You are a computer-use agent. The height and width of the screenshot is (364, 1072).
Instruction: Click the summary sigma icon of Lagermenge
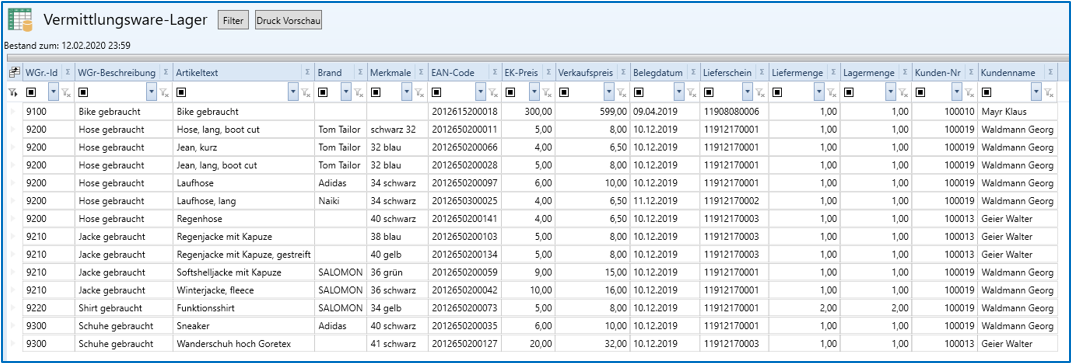[x=904, y=73]
